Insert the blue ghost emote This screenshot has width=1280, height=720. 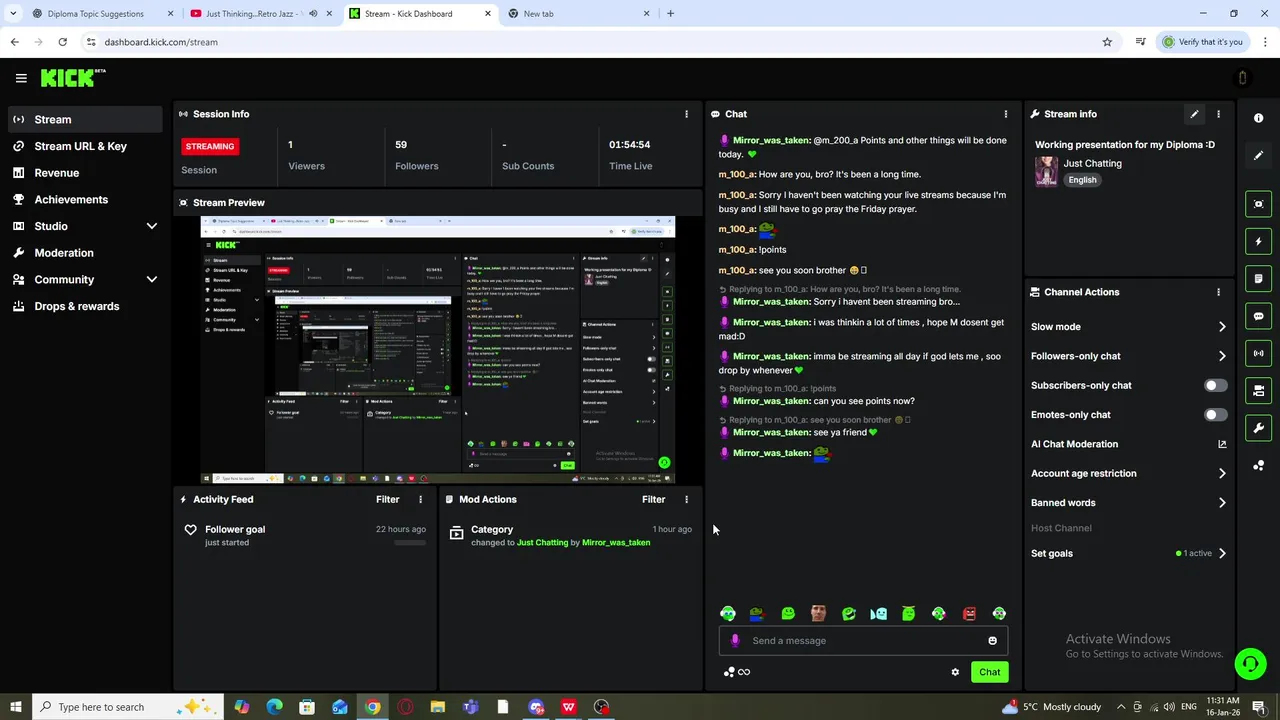[x=878, y=614]
